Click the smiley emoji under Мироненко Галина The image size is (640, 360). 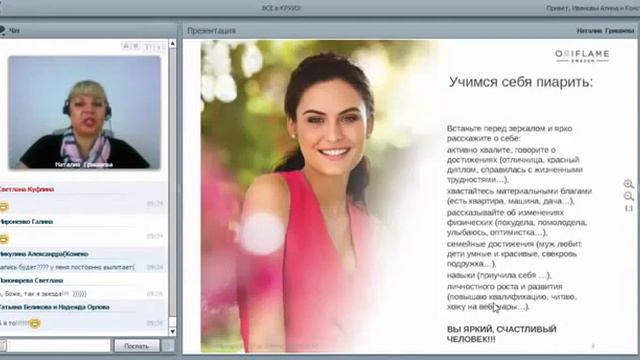pos(4,238)
